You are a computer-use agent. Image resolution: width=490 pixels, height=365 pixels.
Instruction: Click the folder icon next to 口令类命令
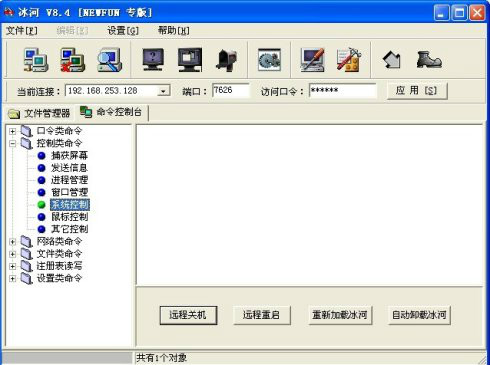26,131
